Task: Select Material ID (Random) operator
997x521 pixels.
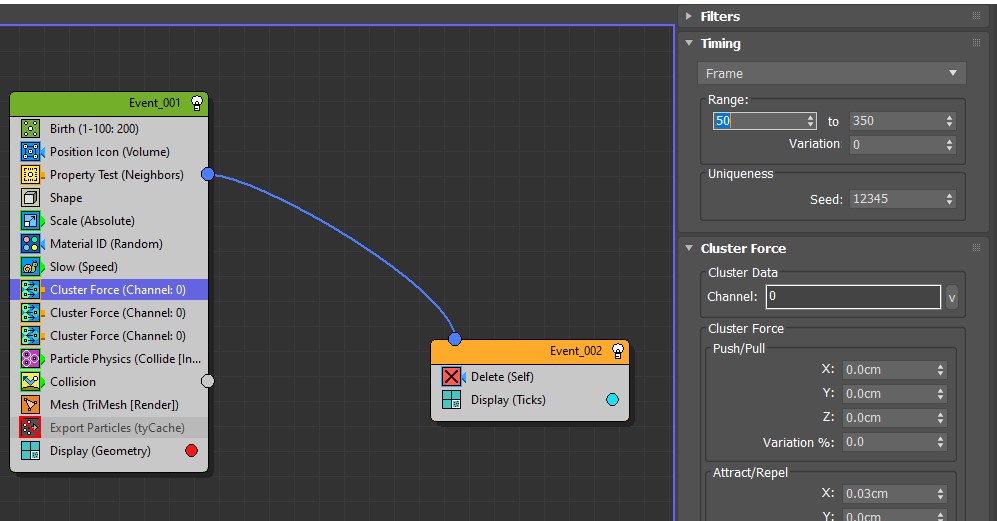Action: pyautogui.click(x=109, y=244)
